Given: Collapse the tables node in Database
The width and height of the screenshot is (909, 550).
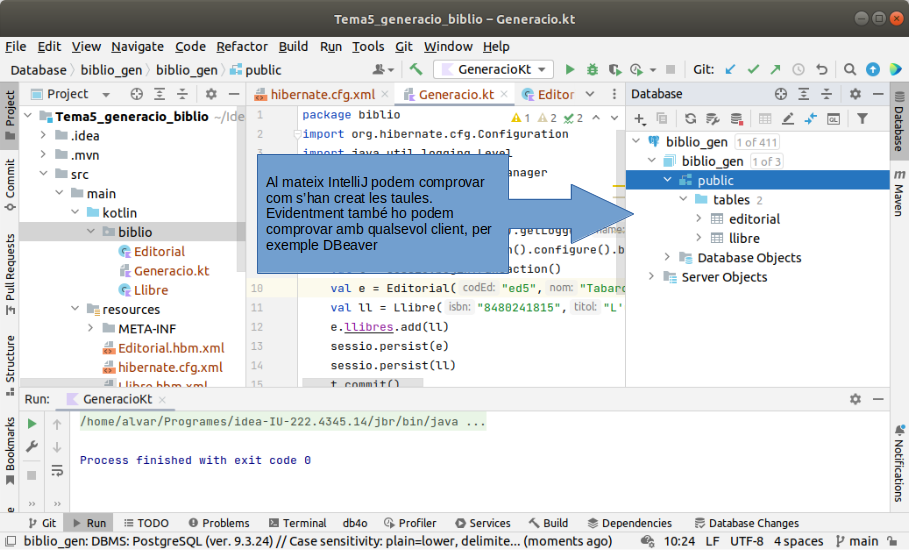Looking at the screenshot, I should [683, 199].
